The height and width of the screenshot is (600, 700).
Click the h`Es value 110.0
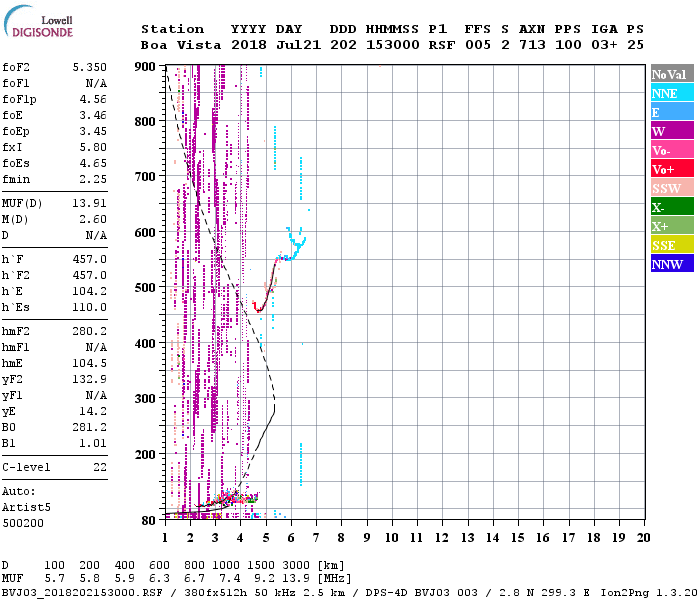pos(89,308)
